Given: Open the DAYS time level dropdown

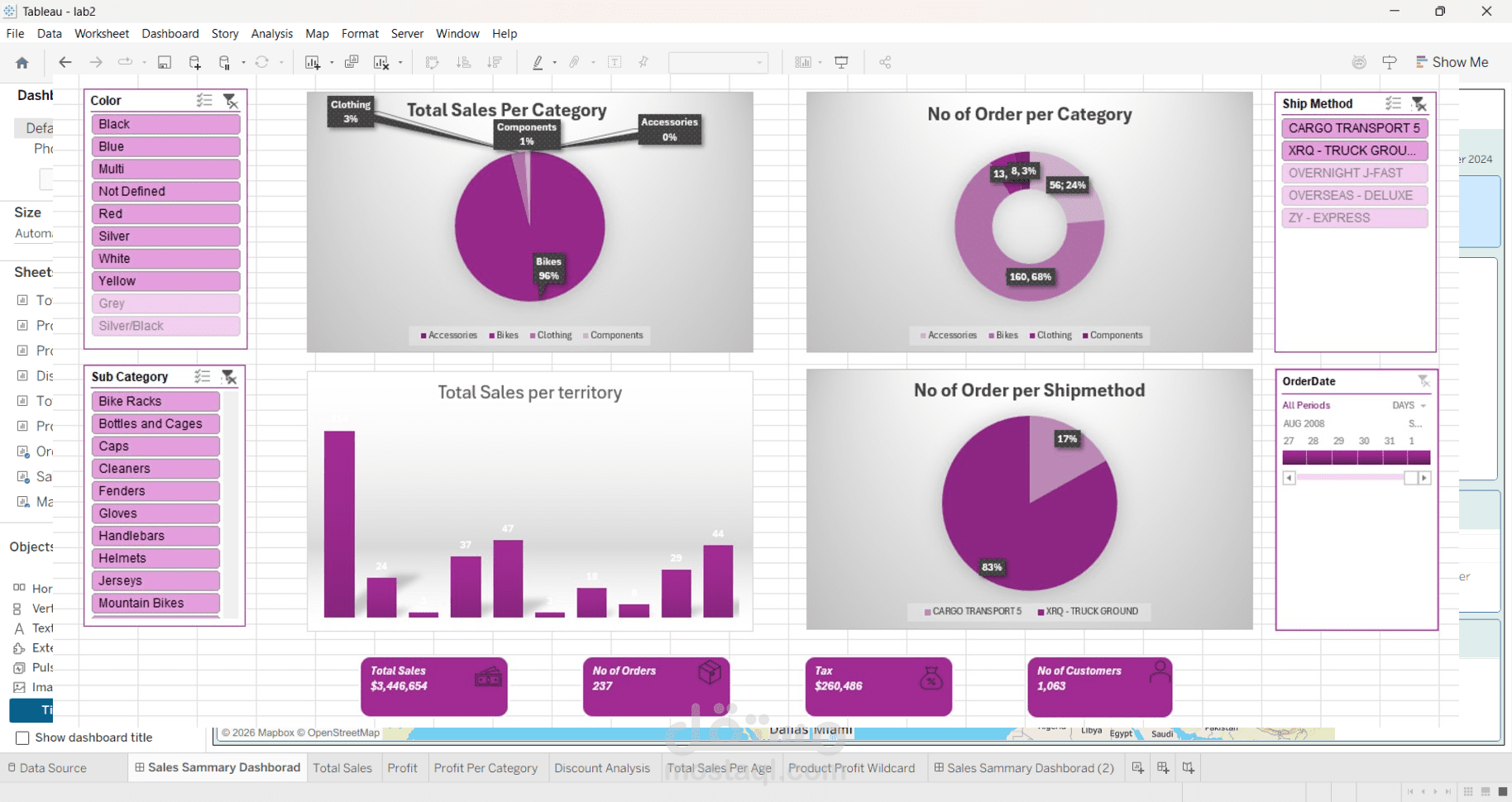Looking at the screenshot, I should pyautogui.click(x=1409, y=405).
